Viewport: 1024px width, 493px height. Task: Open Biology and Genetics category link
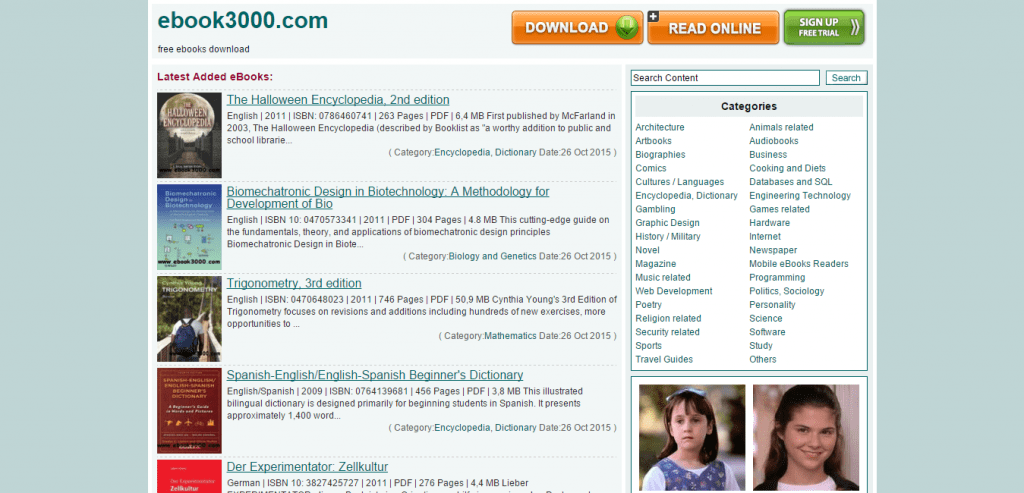click(x=492, y=256)
